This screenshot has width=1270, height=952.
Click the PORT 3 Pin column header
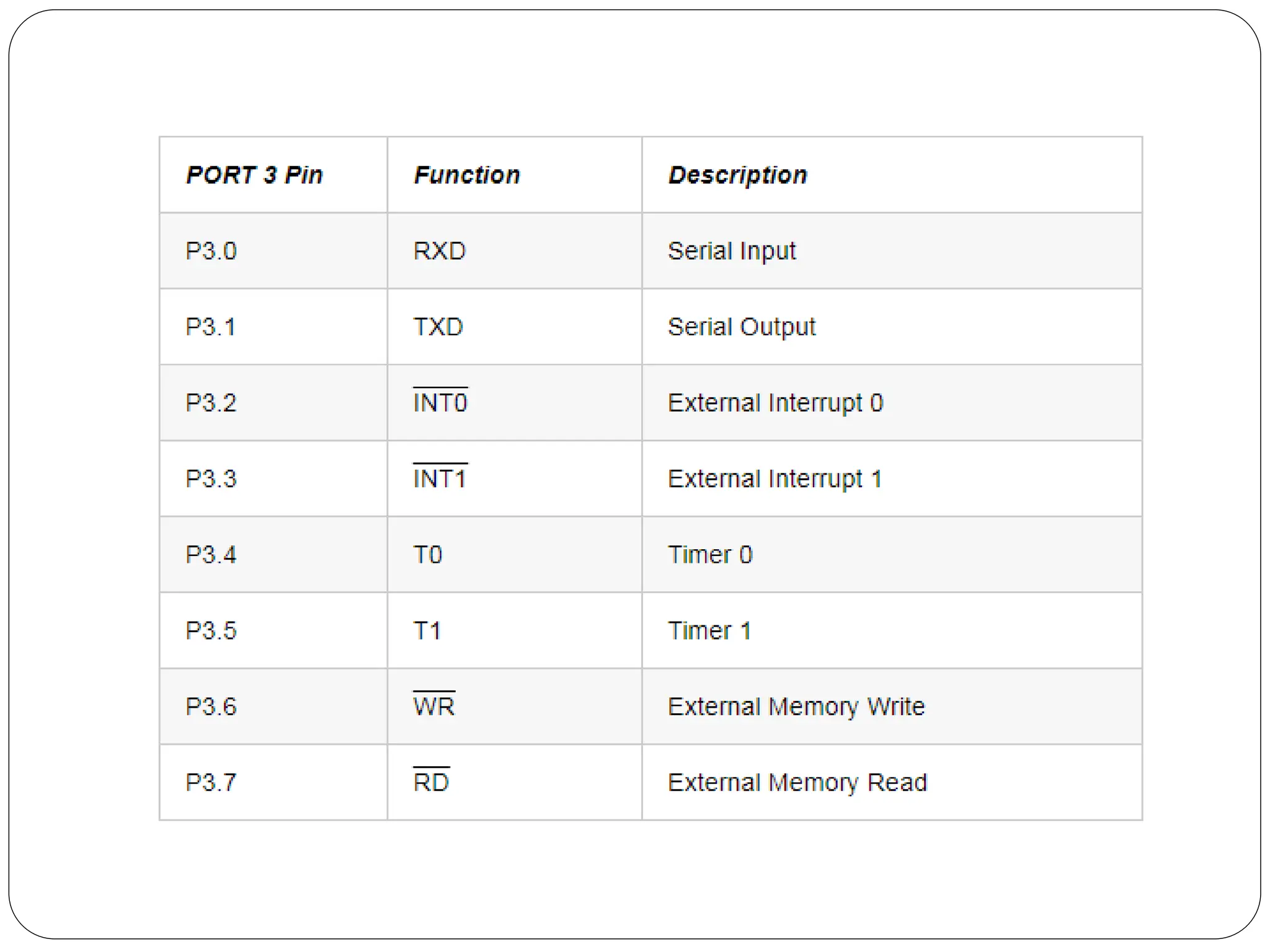(x=254, y=175)
